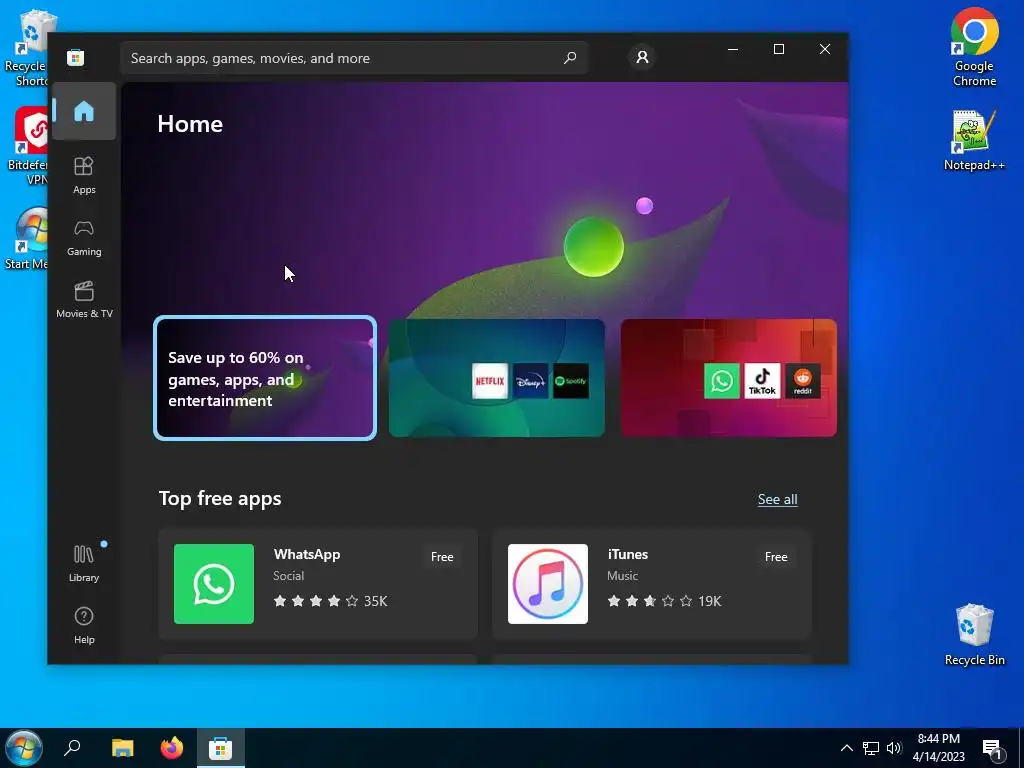Open the user account profile icon

coord(642,57)
